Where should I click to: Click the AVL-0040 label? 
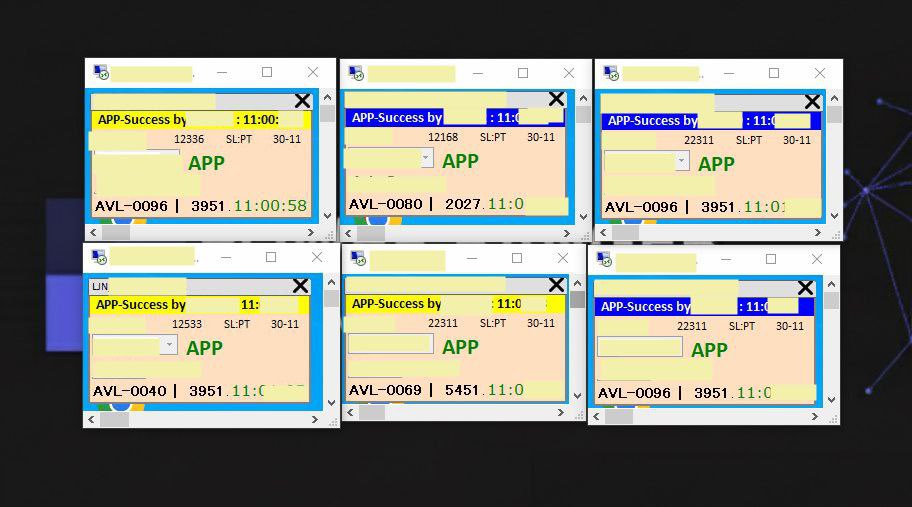pos(130,391)
